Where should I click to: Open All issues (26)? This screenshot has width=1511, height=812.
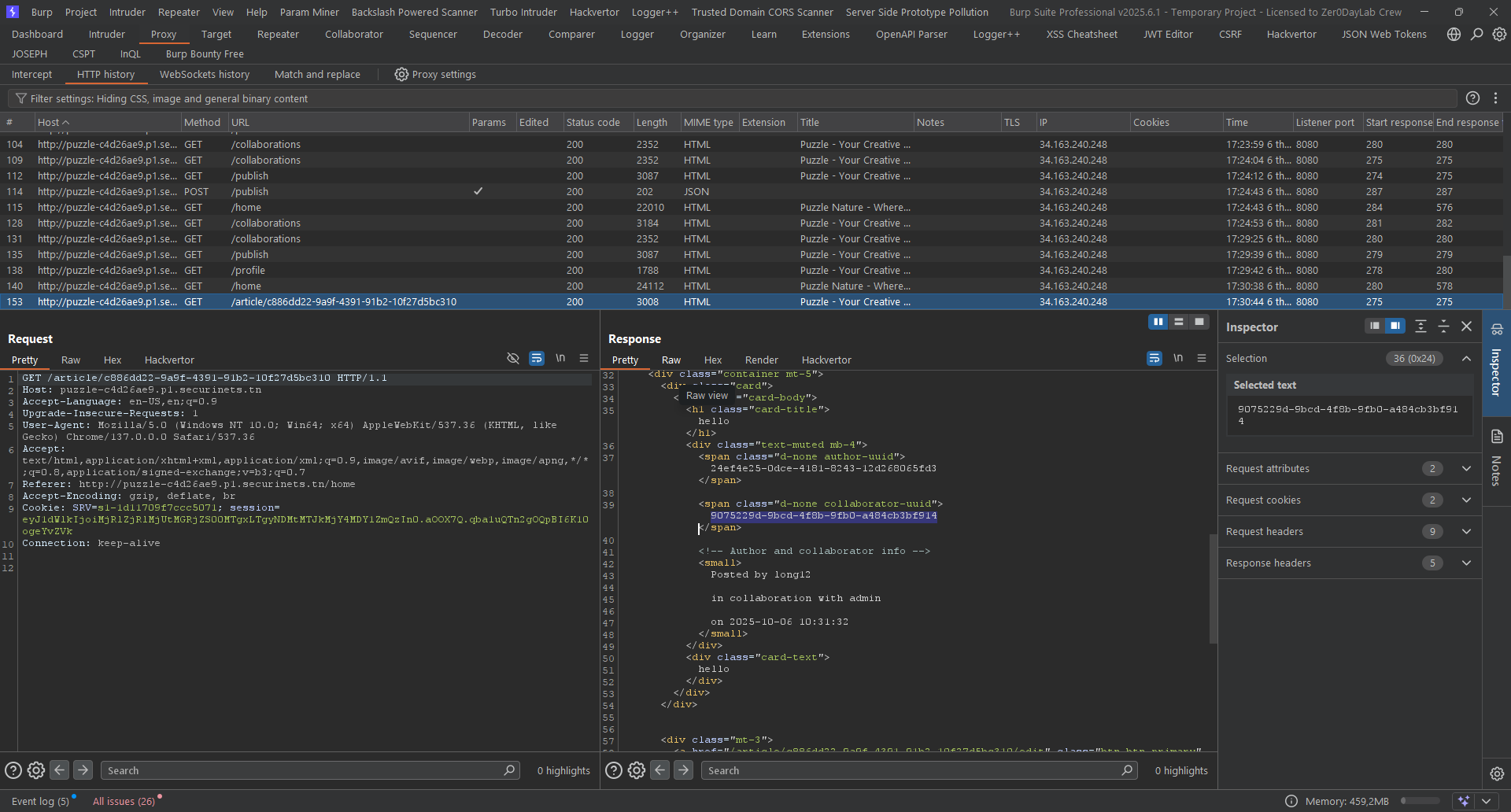coord(124,801)
